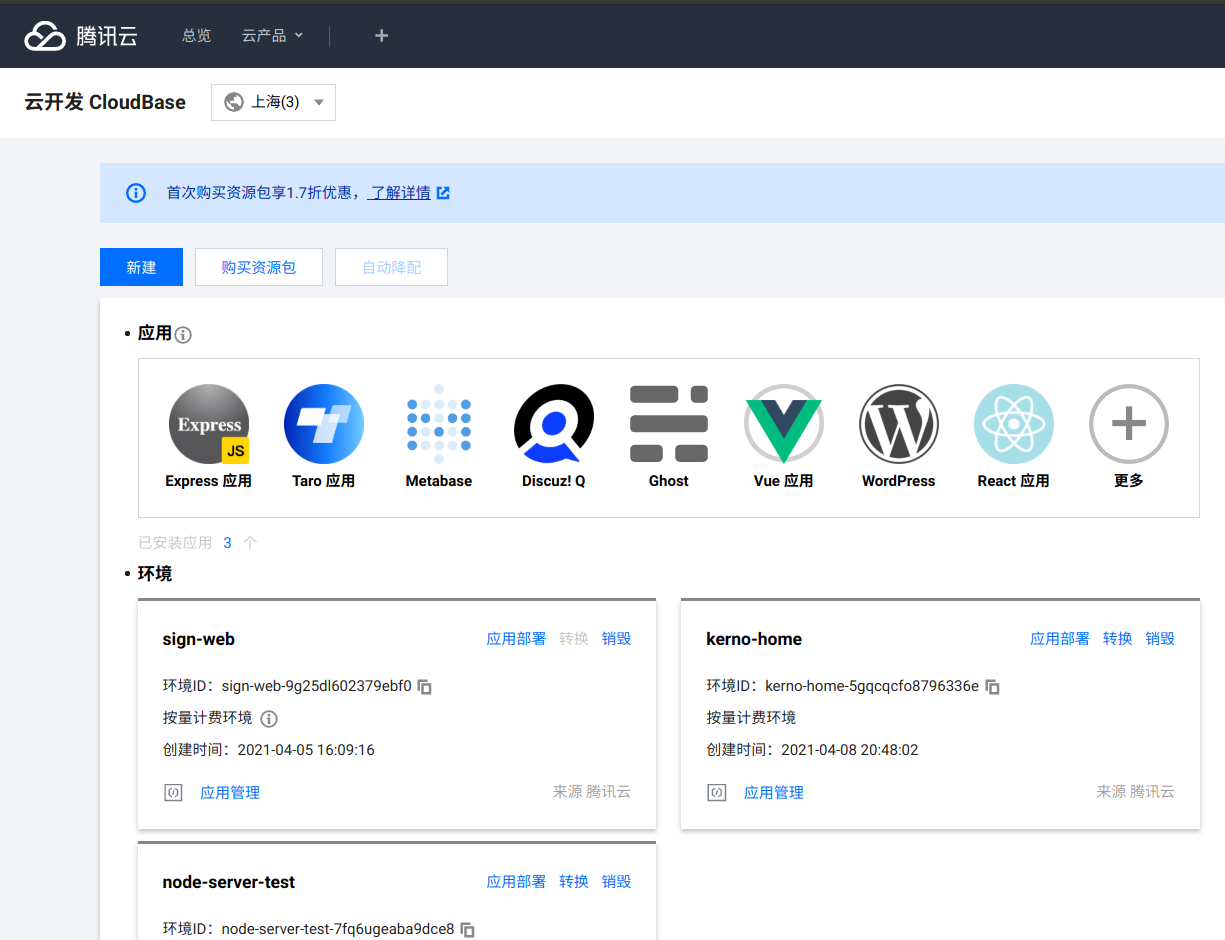
Task: Open the kerno-home environment title
Action: 754,639
